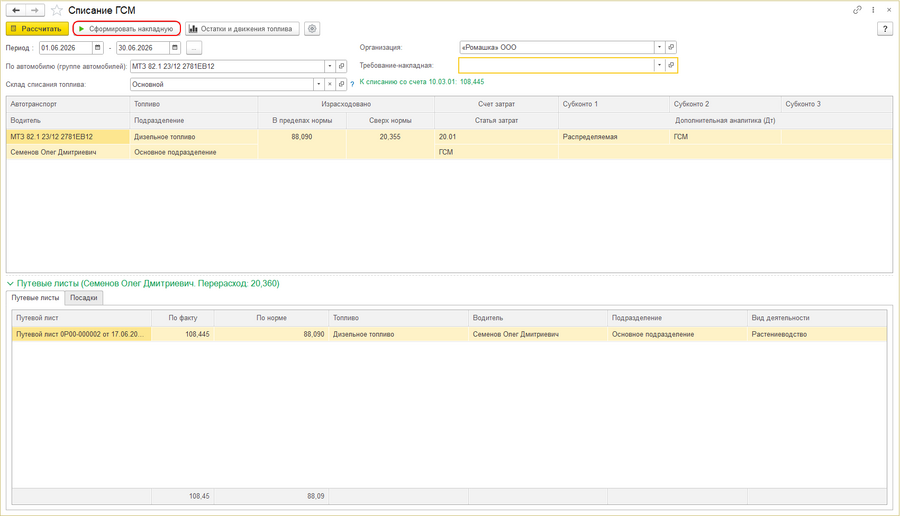Click the Счет затрат column header

[496, 104]
